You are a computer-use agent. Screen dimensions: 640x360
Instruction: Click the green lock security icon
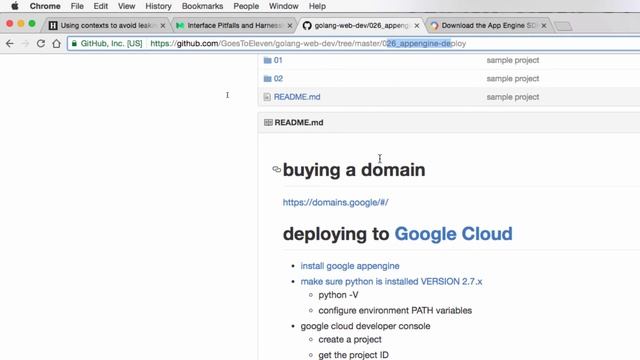tap(74, 43)
